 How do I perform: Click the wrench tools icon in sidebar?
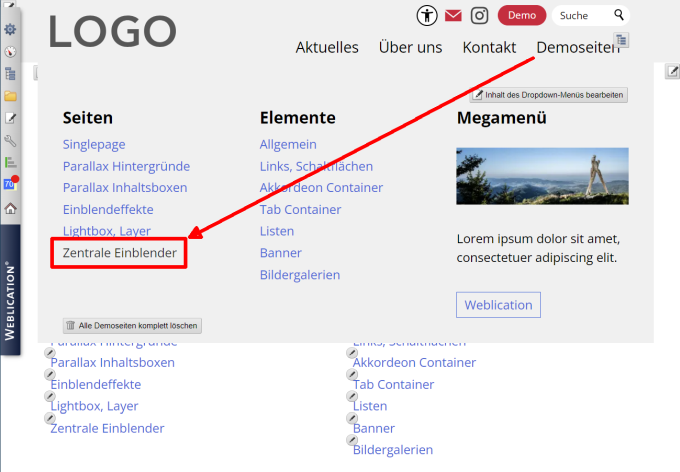tap(10, 141)
